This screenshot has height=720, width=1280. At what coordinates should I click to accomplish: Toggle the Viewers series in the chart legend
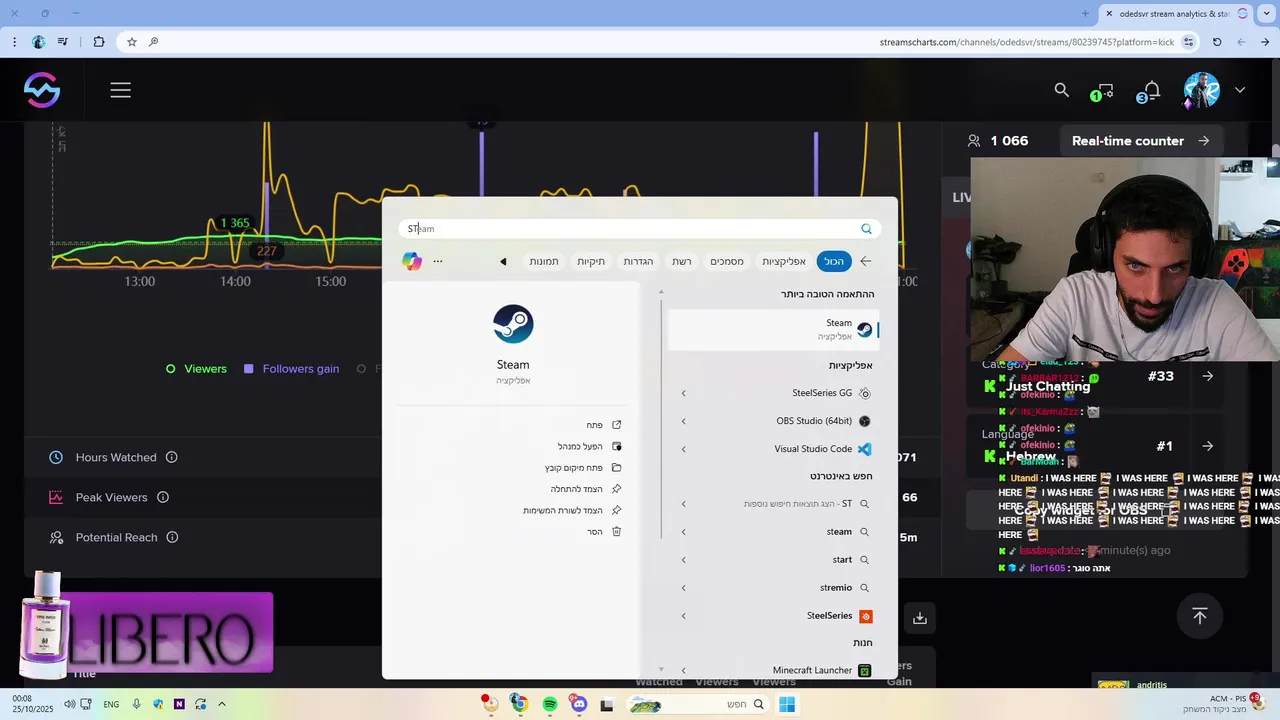coord(196,369)
